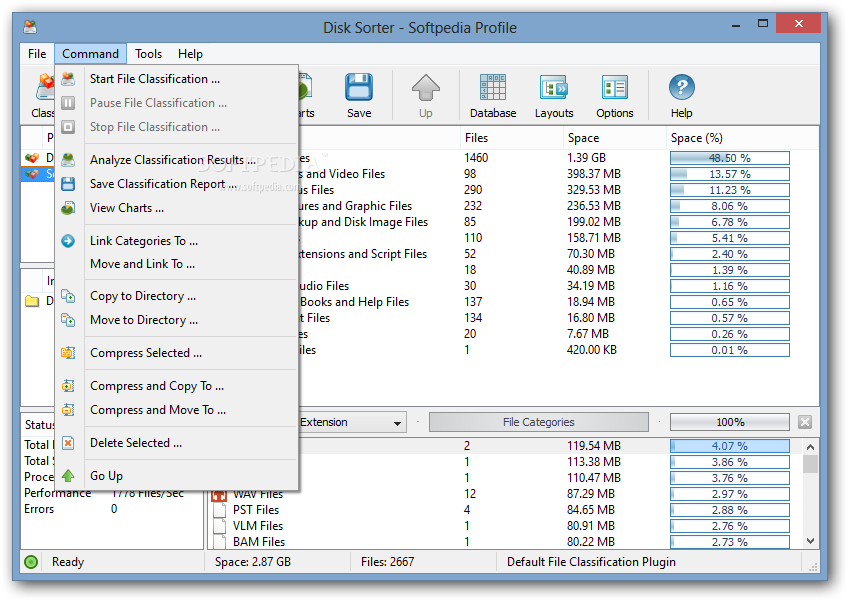Open the Database toolbar button
Image resolution: width=848 pixels, height=601 pixels.
coord(493,96)
